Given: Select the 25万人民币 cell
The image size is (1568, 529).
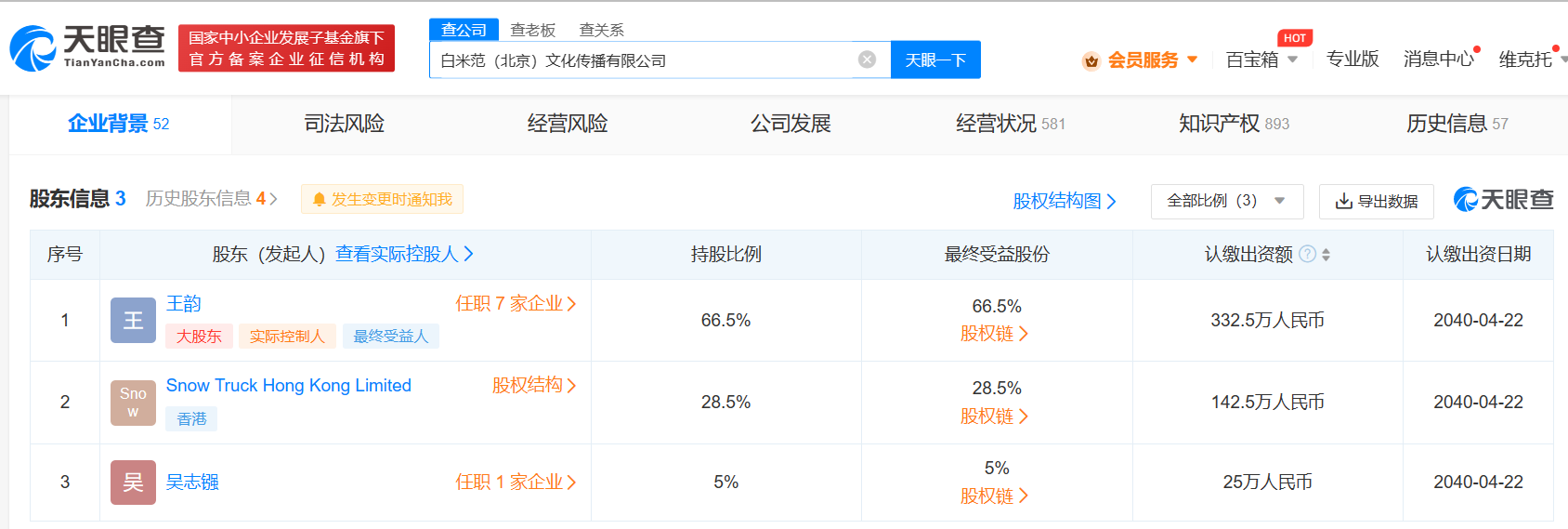Looking at the screenshot, I should (1267, 482).
